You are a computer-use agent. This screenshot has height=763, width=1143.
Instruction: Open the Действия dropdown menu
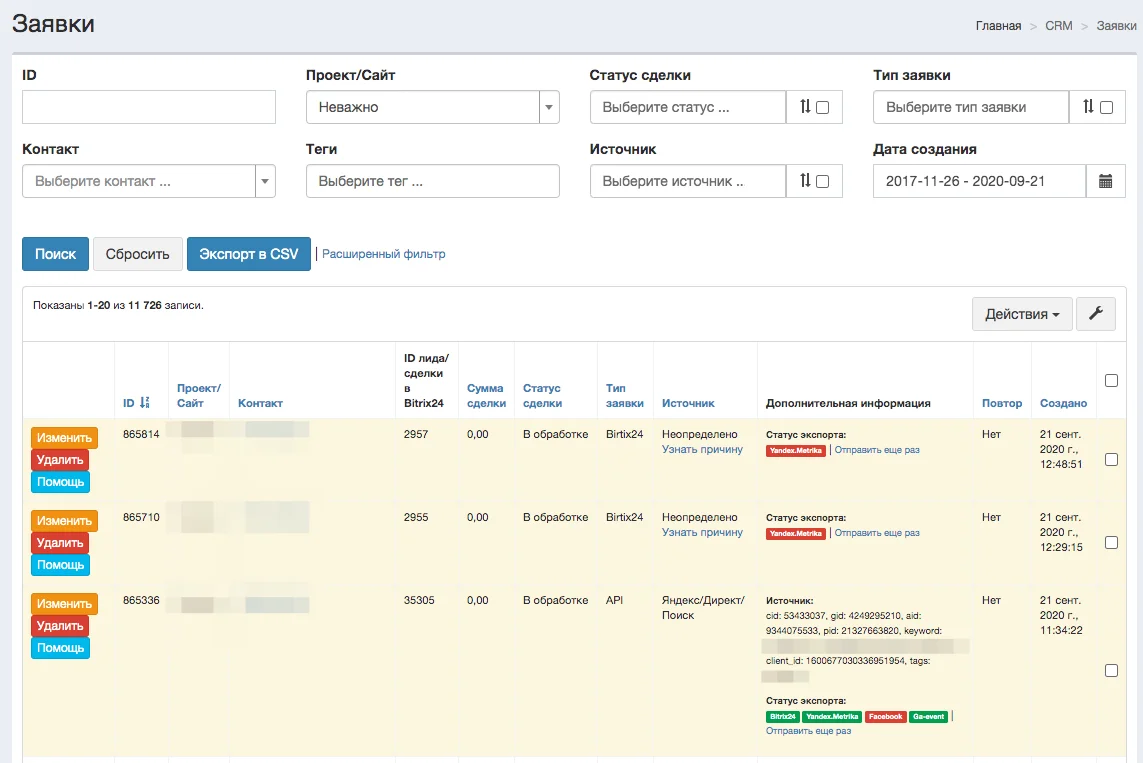point(1022,314)
